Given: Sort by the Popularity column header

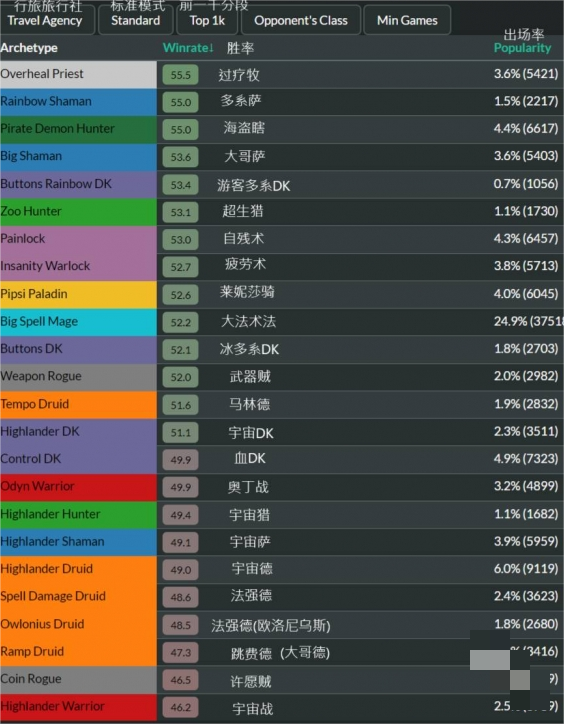Looking at the screenshot, I should (522, 48).
